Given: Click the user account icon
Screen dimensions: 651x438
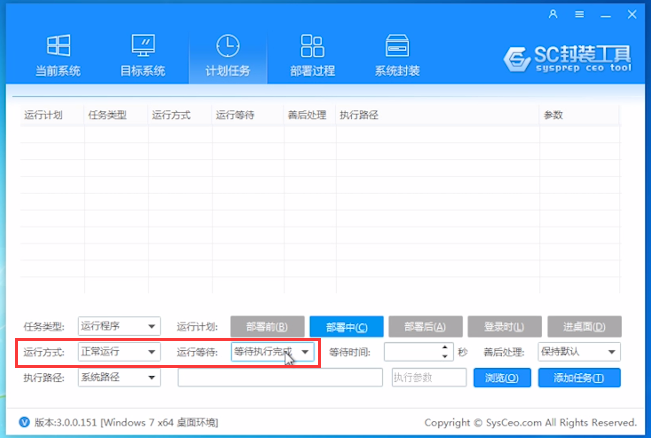Looking at the screenshot, I should click(x=553, y=15).
